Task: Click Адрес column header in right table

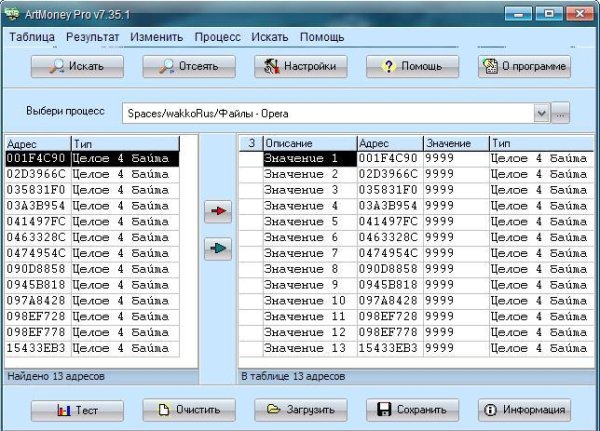Action: click(390, 144)
